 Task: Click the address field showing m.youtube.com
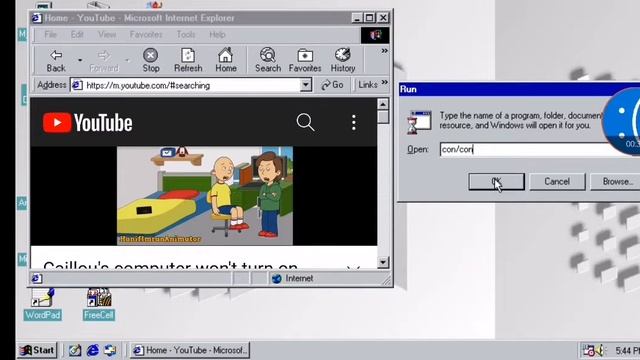click(x=192, y=85)
